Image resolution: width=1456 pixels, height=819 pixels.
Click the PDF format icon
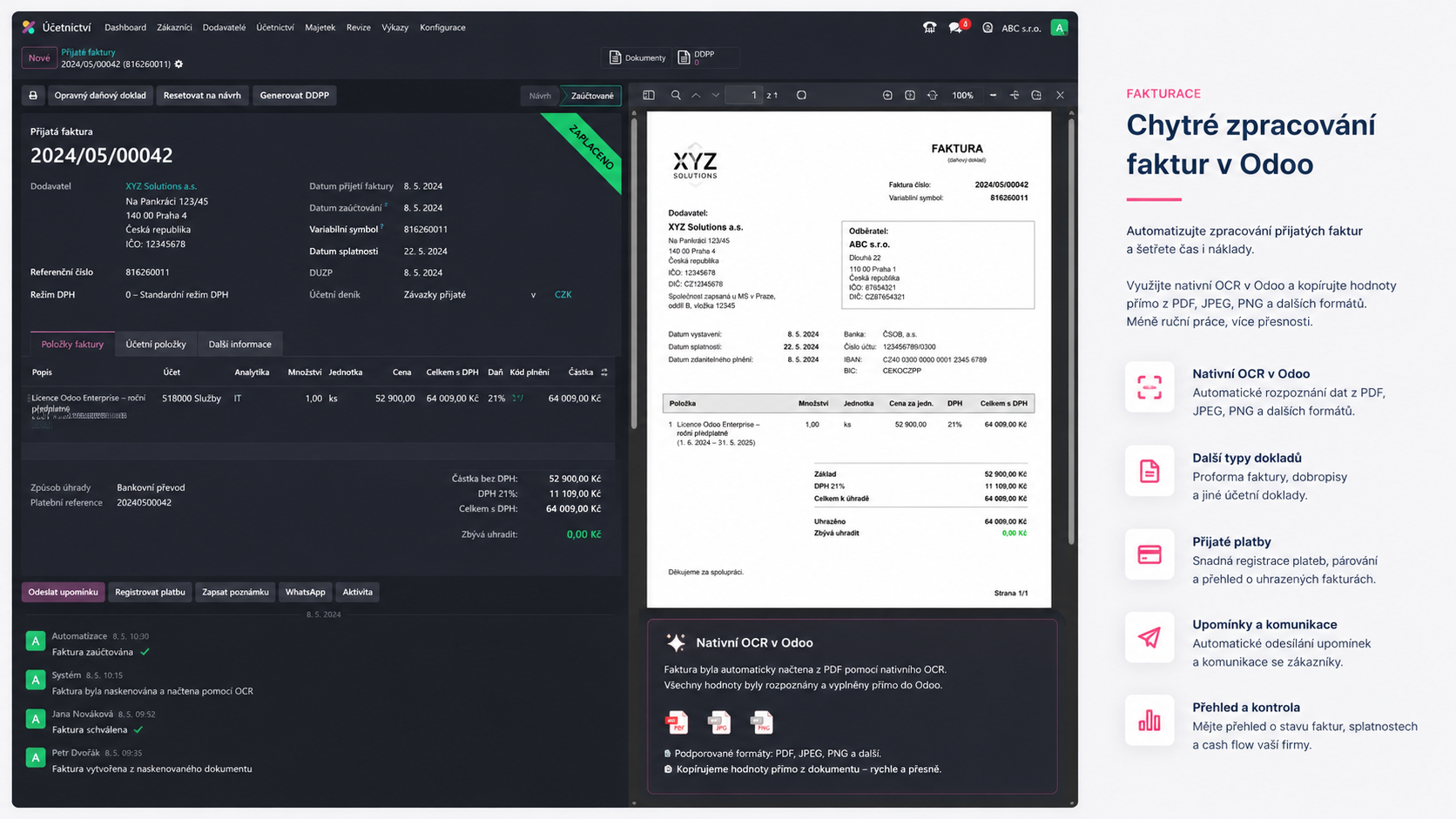click(677, 722)
